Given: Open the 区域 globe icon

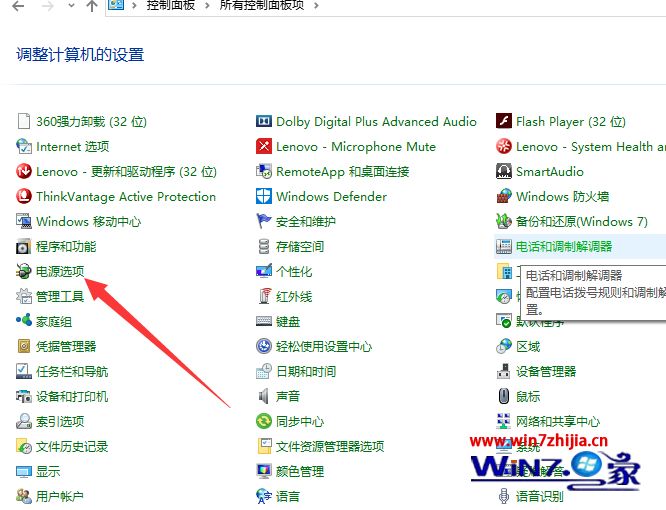Looking at the screenshot, I should coord(504,346).
